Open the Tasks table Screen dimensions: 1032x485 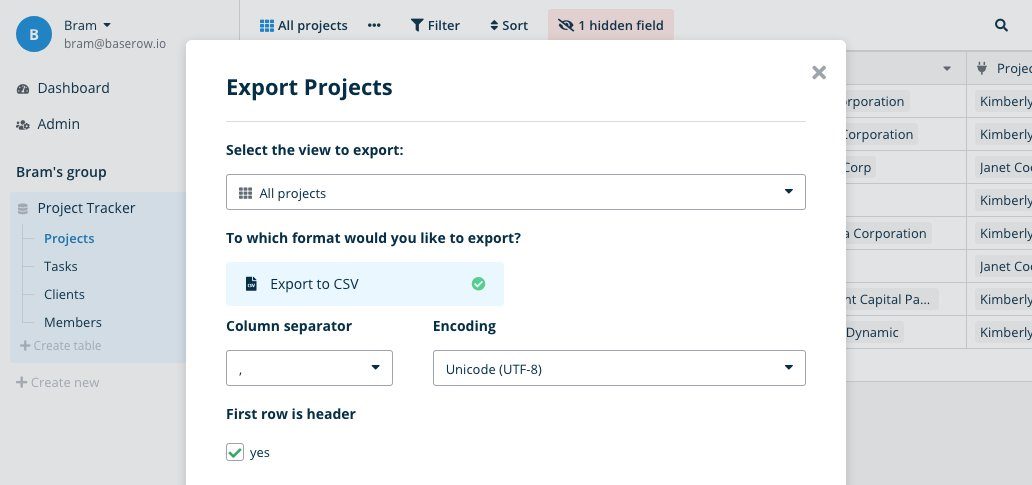tap(60, 266)
